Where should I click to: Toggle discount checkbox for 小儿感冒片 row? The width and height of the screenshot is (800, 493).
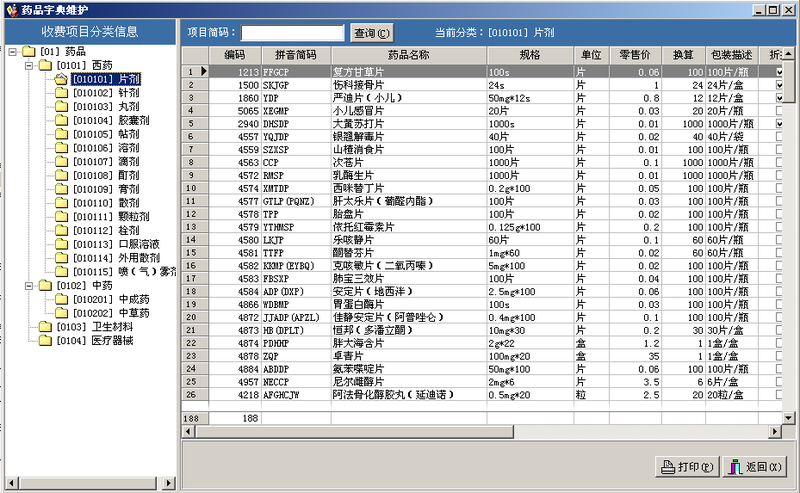(x=779, y=111)
